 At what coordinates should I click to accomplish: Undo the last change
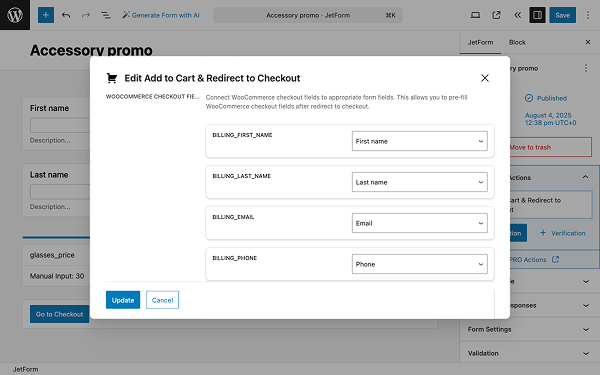(x=66, y=15)
